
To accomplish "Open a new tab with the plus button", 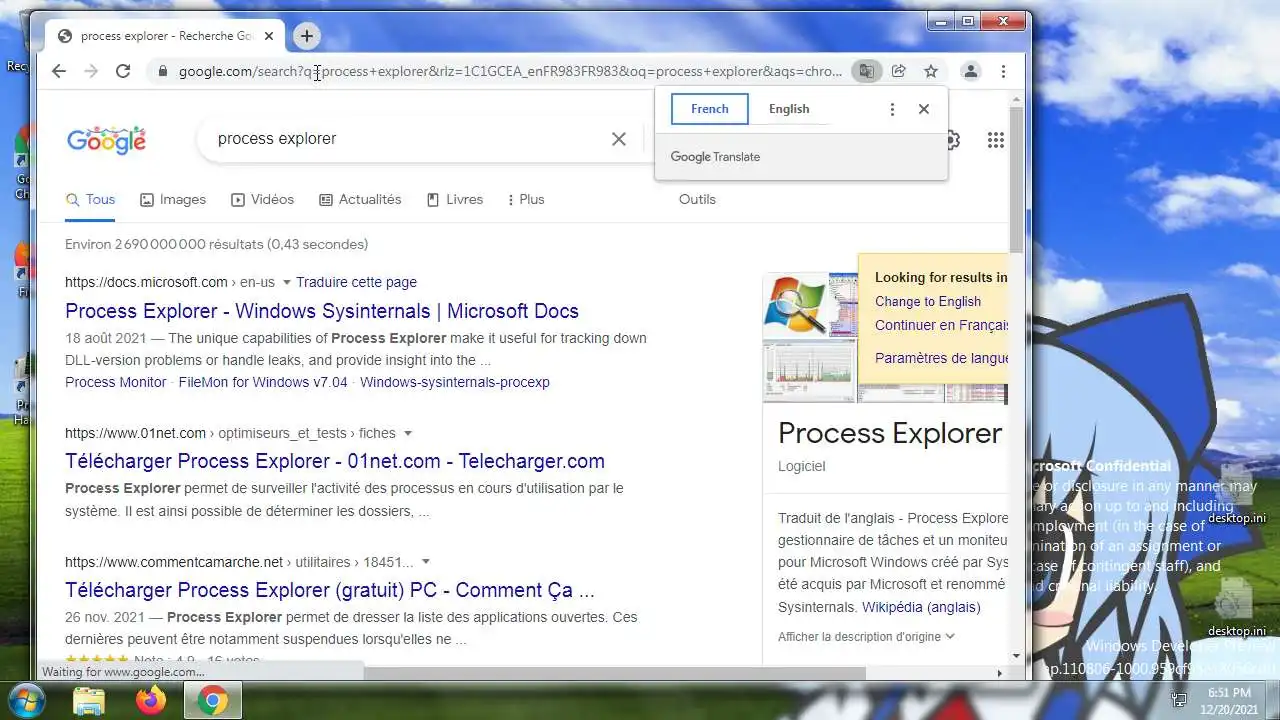I will point(306,36).
